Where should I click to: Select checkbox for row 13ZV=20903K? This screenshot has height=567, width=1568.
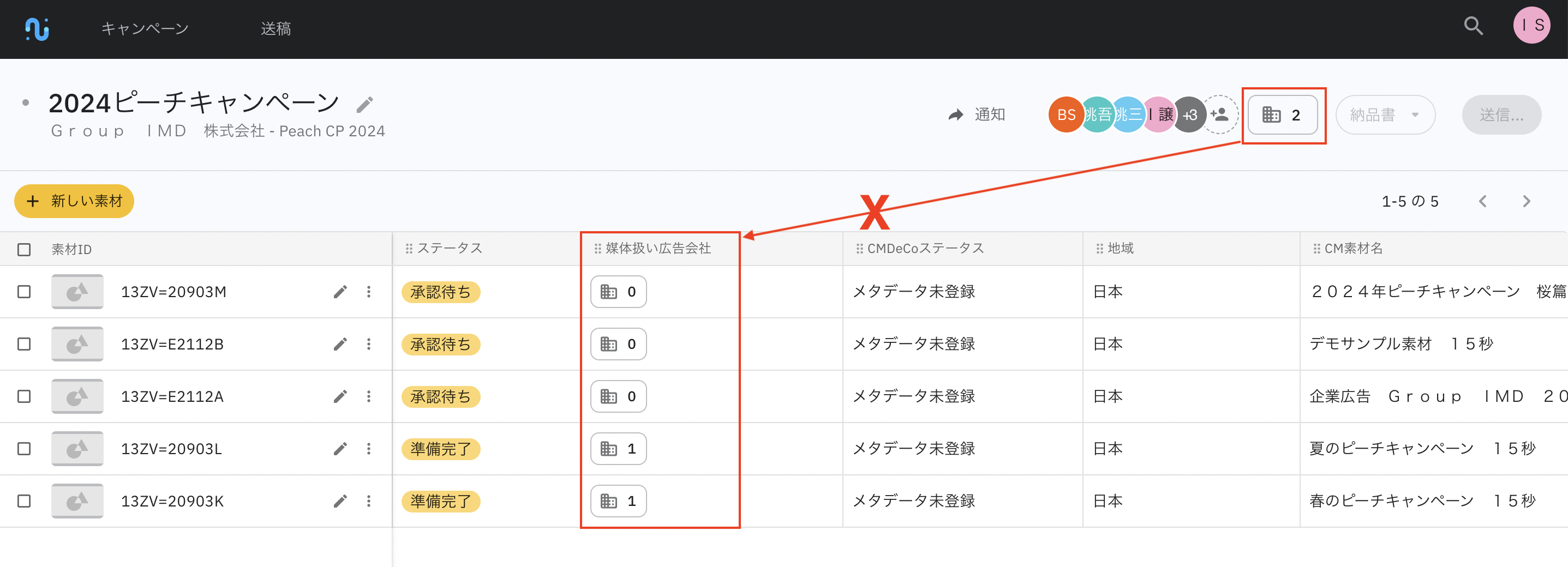tap(25, 501)
